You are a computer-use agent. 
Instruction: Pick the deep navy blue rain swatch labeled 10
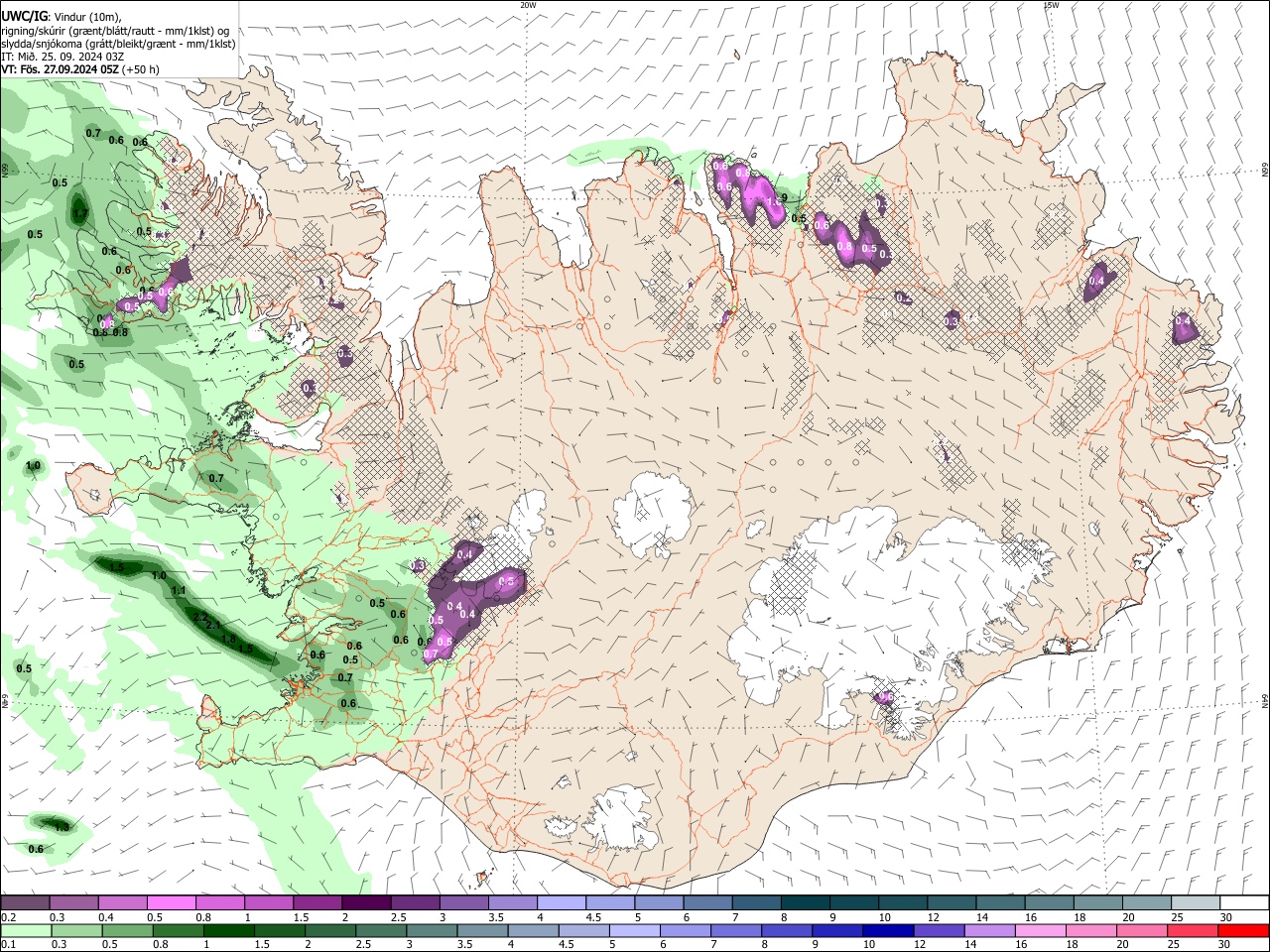(x=887, y=930)
